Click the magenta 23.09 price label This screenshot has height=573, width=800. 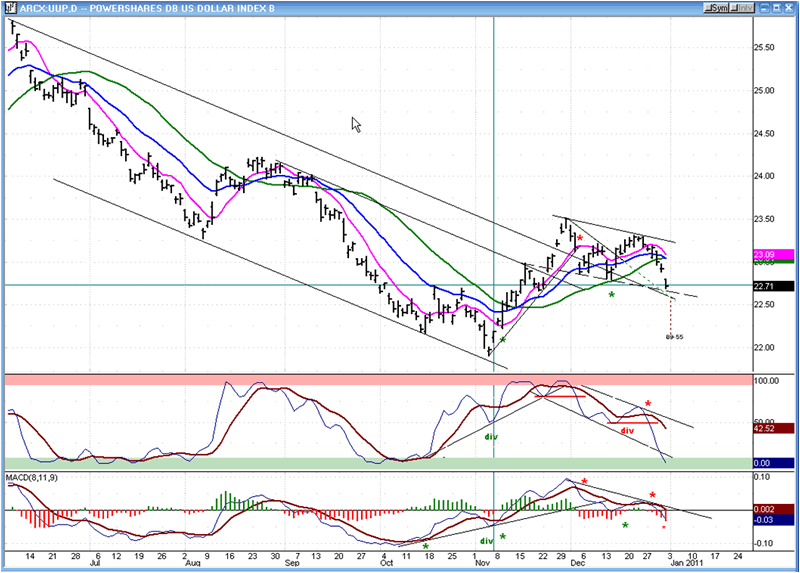point(767,254)
